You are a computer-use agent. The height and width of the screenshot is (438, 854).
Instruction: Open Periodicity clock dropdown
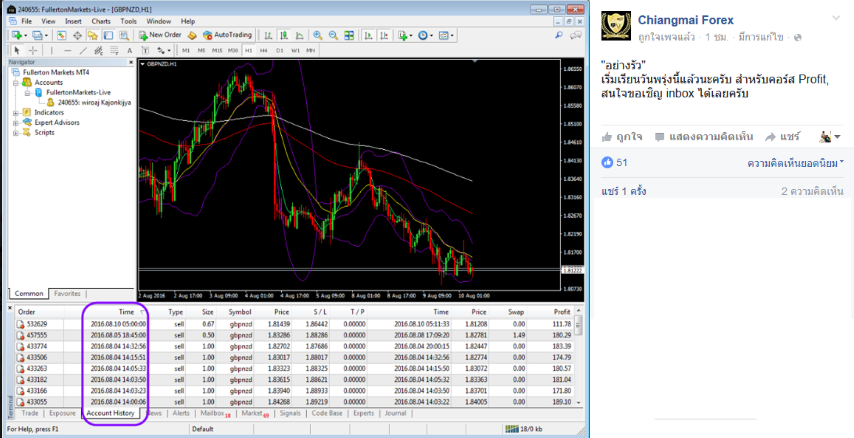coord(425,35)
